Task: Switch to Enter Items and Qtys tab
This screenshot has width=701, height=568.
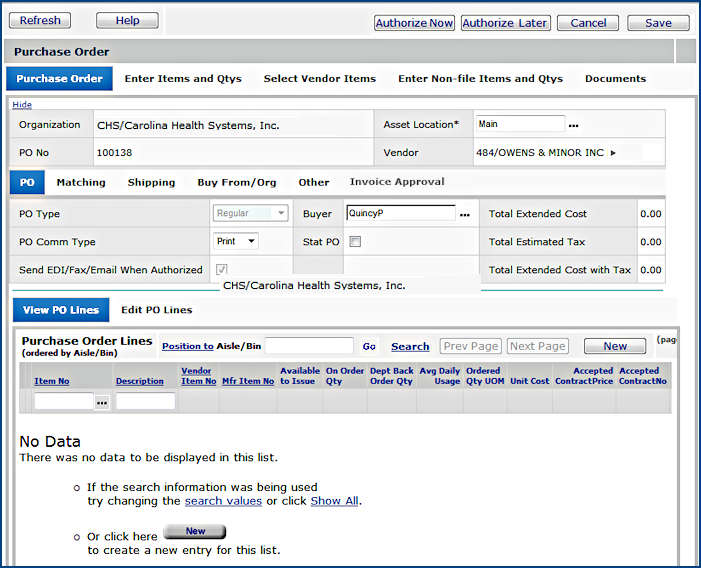Action: coord(183,79)
